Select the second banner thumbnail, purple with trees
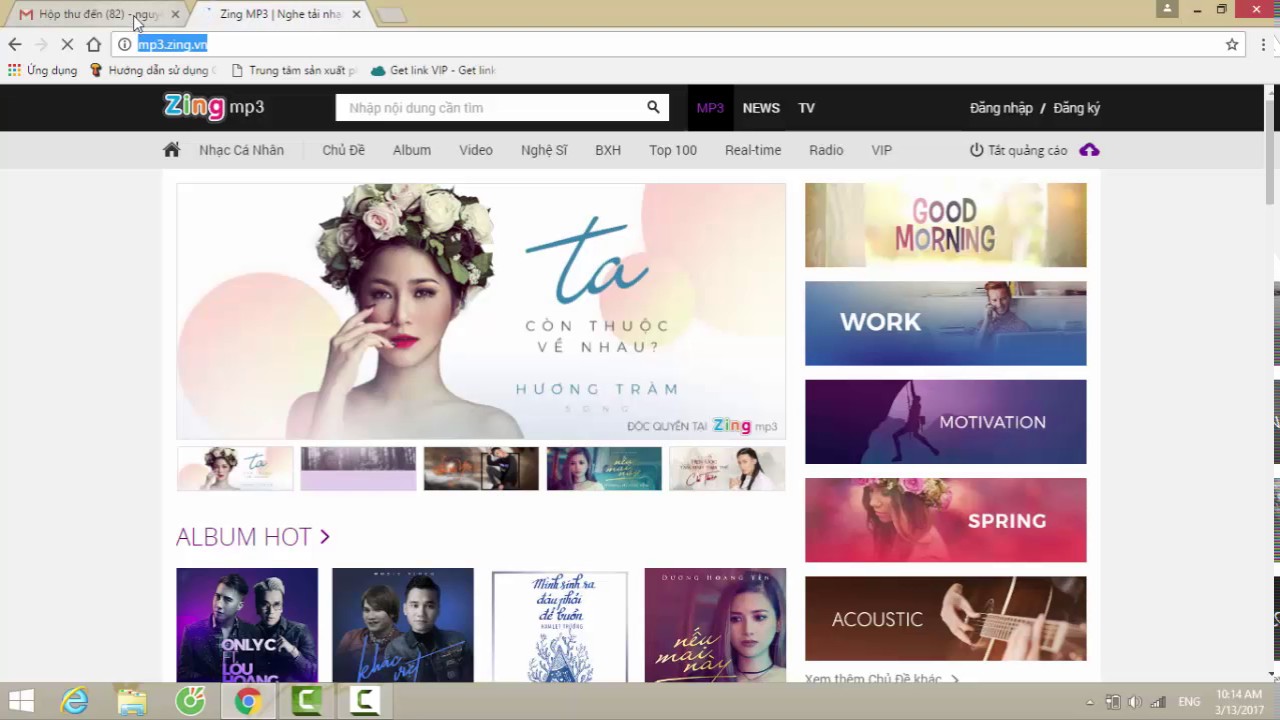The width and height of the screenshot is (1280, 720). (x=358, y=468)
